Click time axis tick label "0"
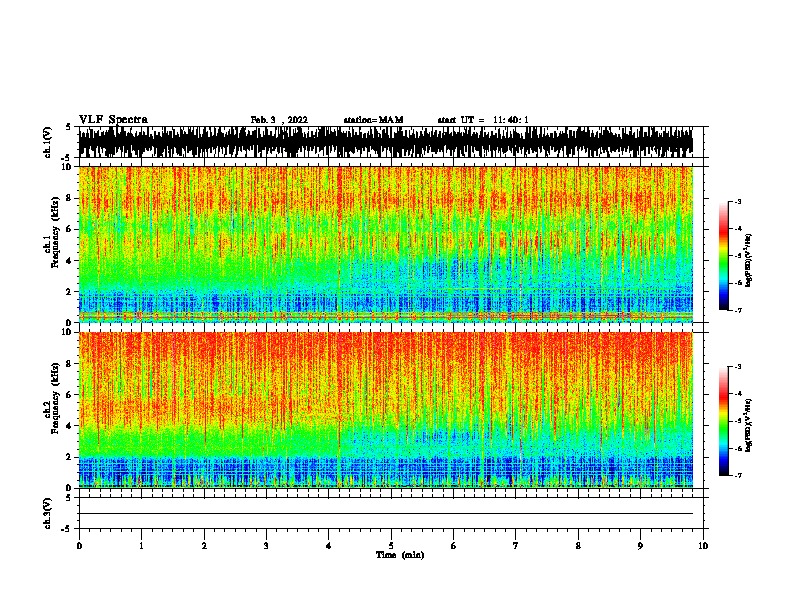Screen dimensions: 792x612 (79, 546)
